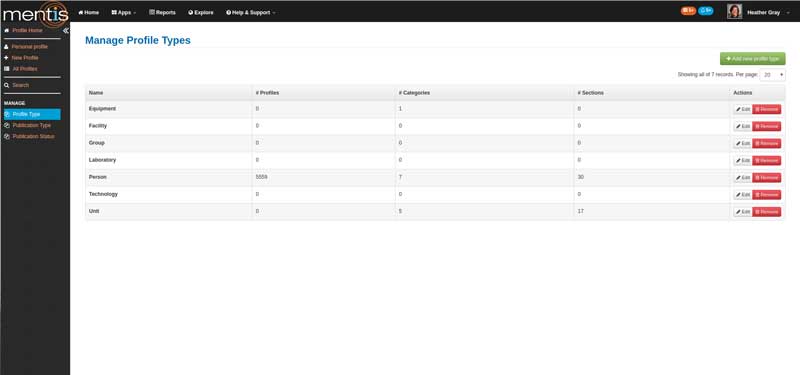Viewport: 800px width, 375px height.
Task: Click the Person categories value 7
Action: pos(401,177)
